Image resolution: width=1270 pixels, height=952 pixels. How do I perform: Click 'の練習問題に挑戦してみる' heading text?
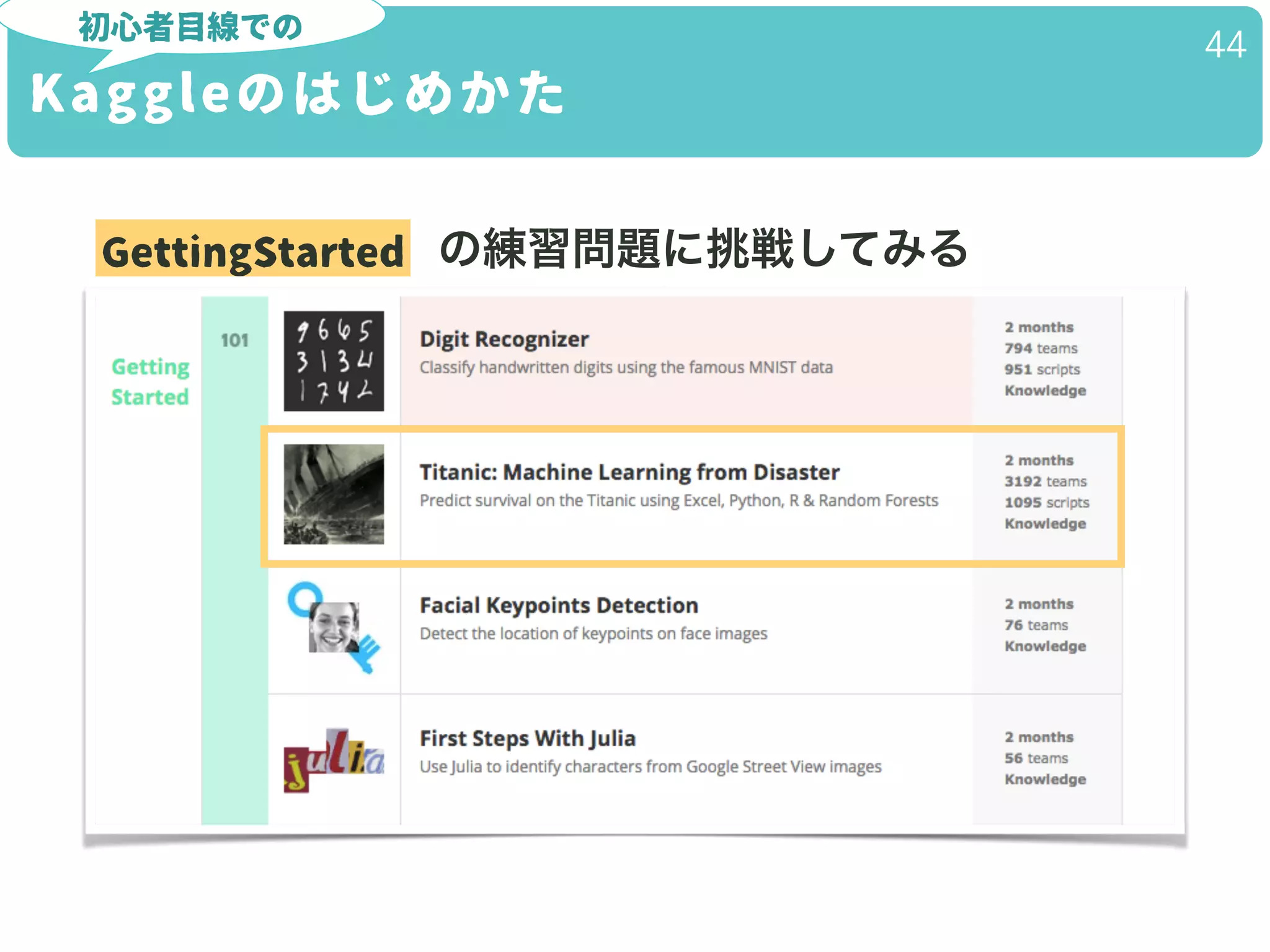click(x=703, y=249)
